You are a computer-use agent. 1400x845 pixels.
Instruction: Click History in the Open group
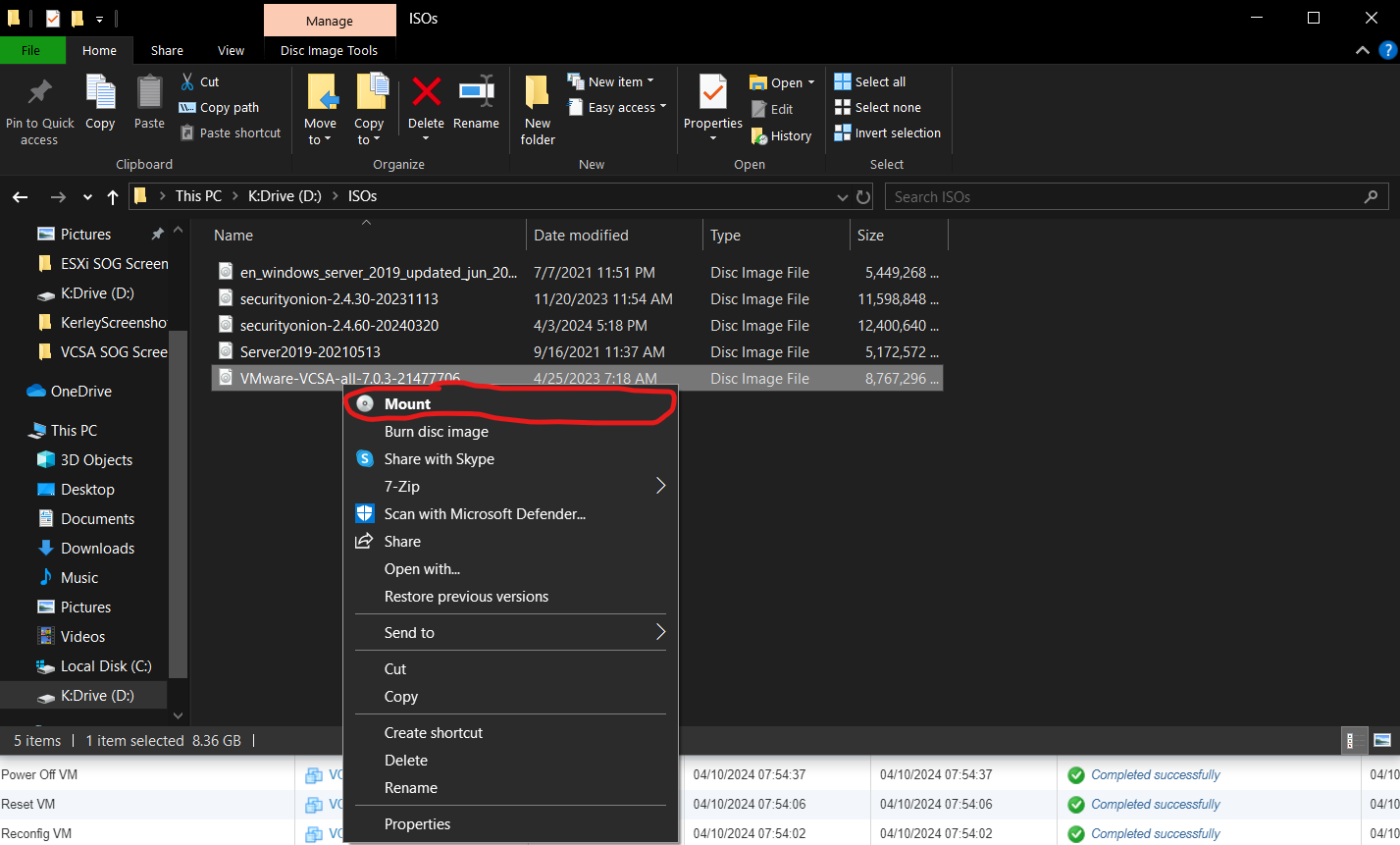[x=781, y=135]
